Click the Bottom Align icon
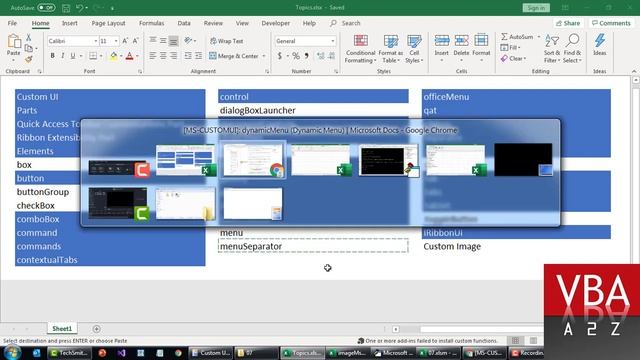The image size is (640, 360). [173, 41]
